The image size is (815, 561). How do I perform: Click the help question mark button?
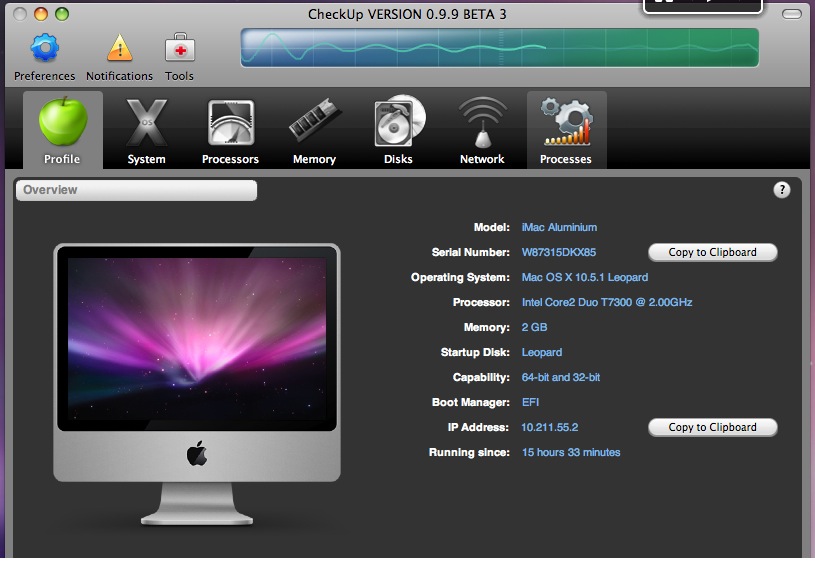(x=782, y=190)
